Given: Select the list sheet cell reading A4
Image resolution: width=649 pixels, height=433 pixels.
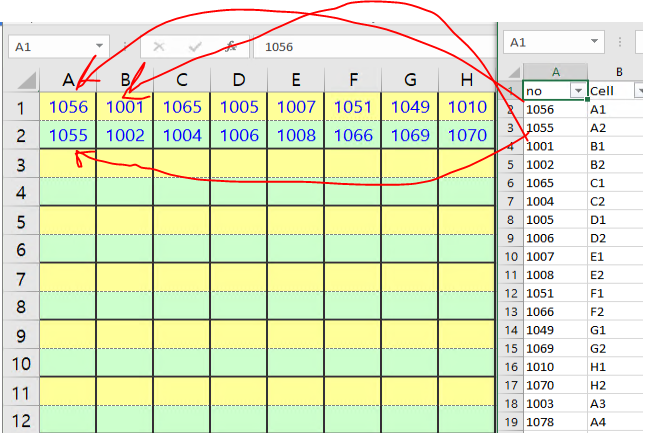Looking at the screenshot, I should [x=616, y=422].
